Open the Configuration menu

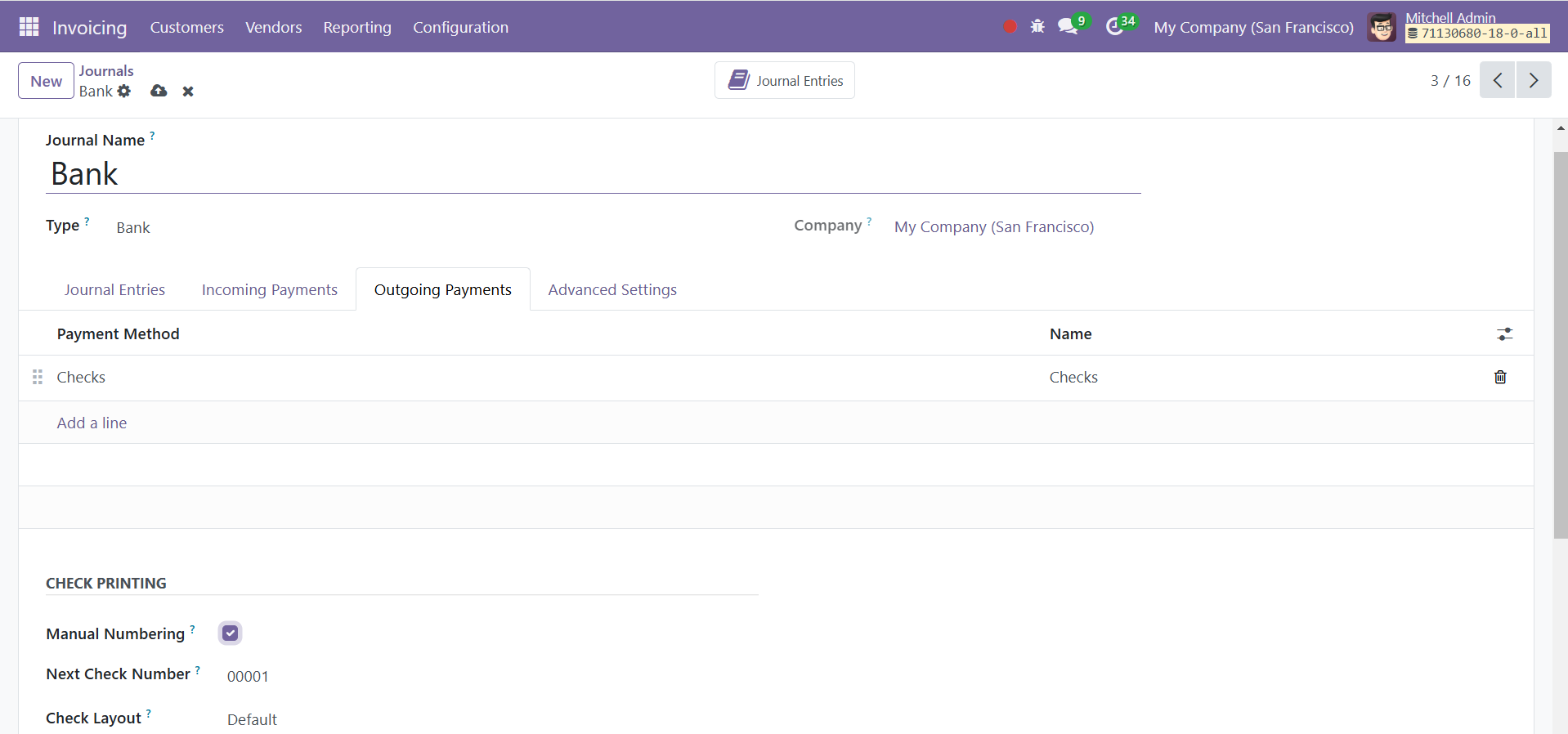pos(460,27)
